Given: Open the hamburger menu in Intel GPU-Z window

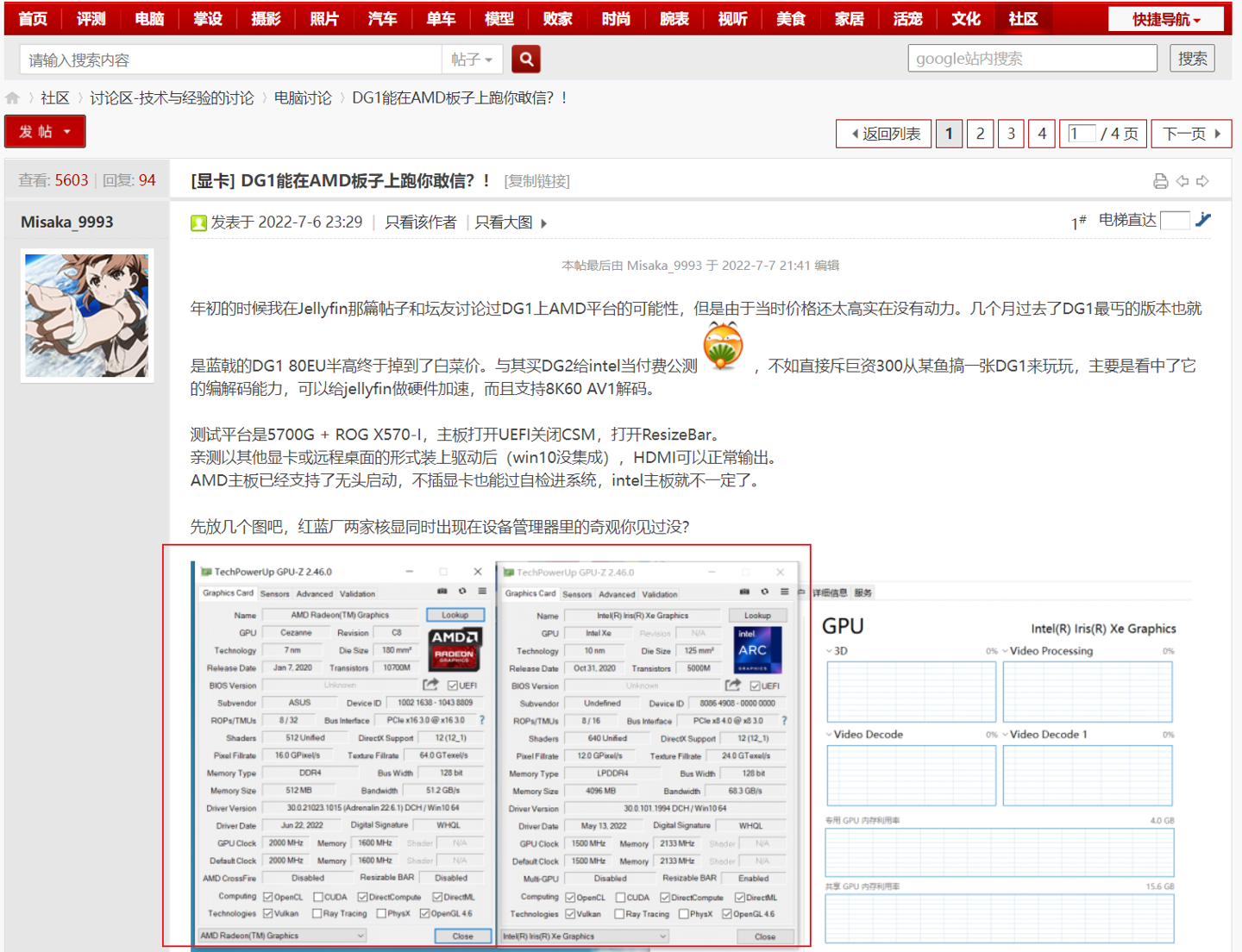Looking at the screenshot, I should pyautogui.click(x=784, y=592).
